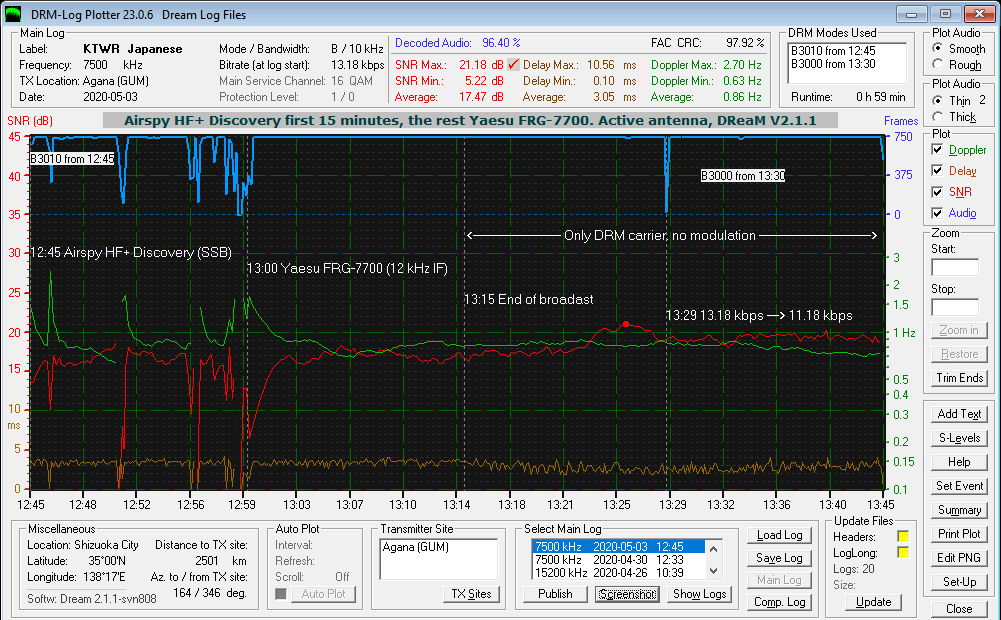The height and width of the screenshot is (620, 1001).
Task: Click the Show Logs button
Action: click(x=699, y=594)
